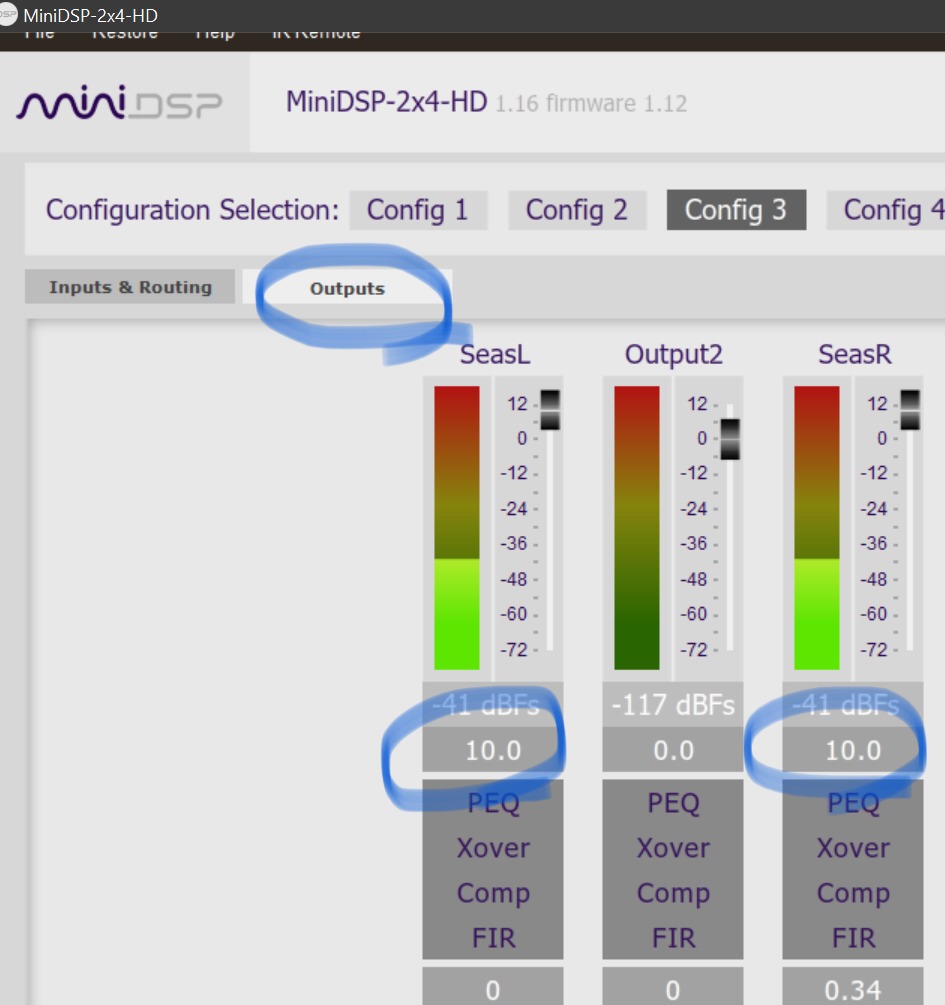Select Config 4 preset
This screenshot has height=1005, width=945.
[x=888, y=210]
